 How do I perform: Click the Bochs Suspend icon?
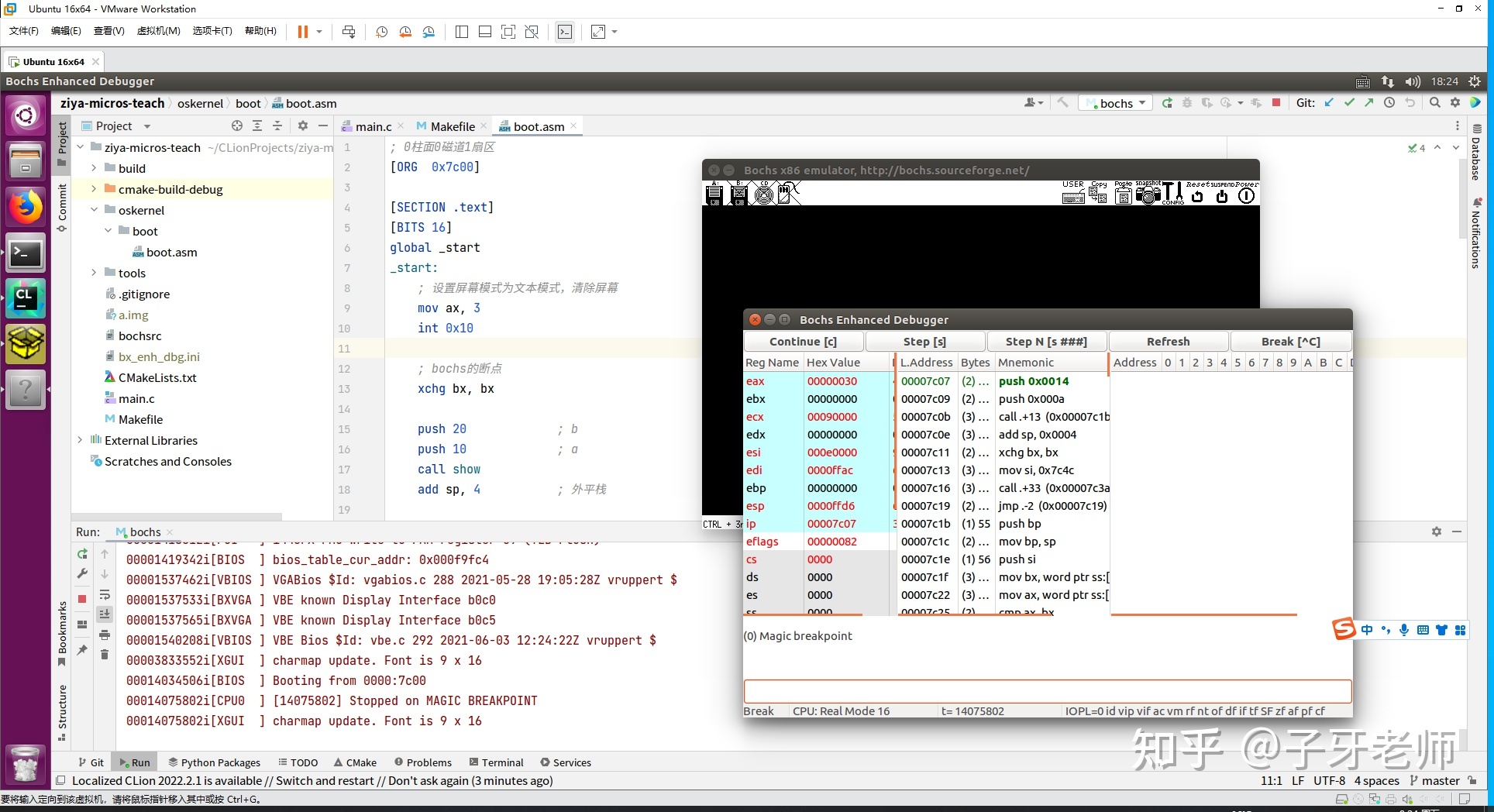coord(1222,193)
